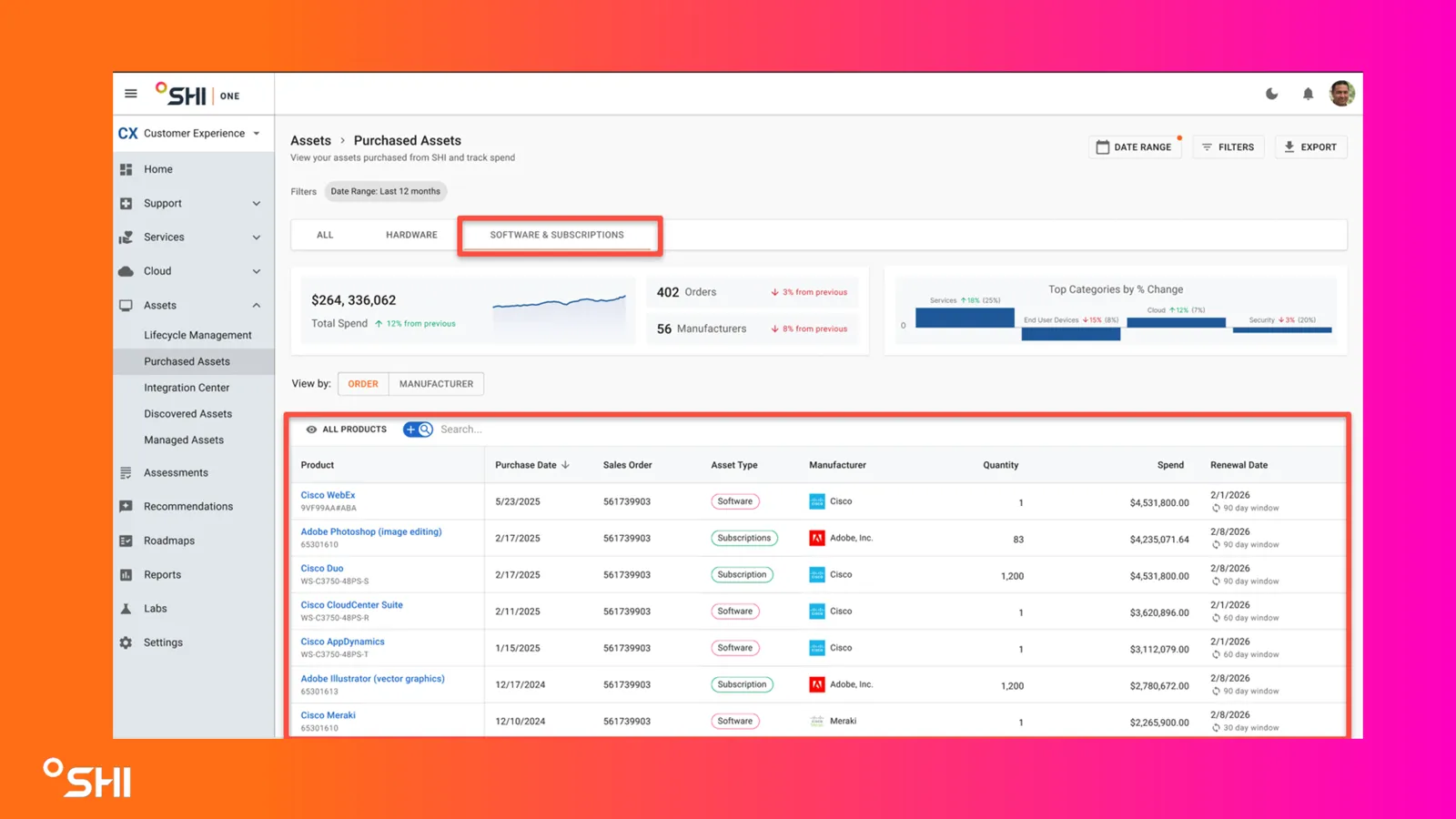Click the SHI One logo

pyautogui.click(x=197, y=94)
